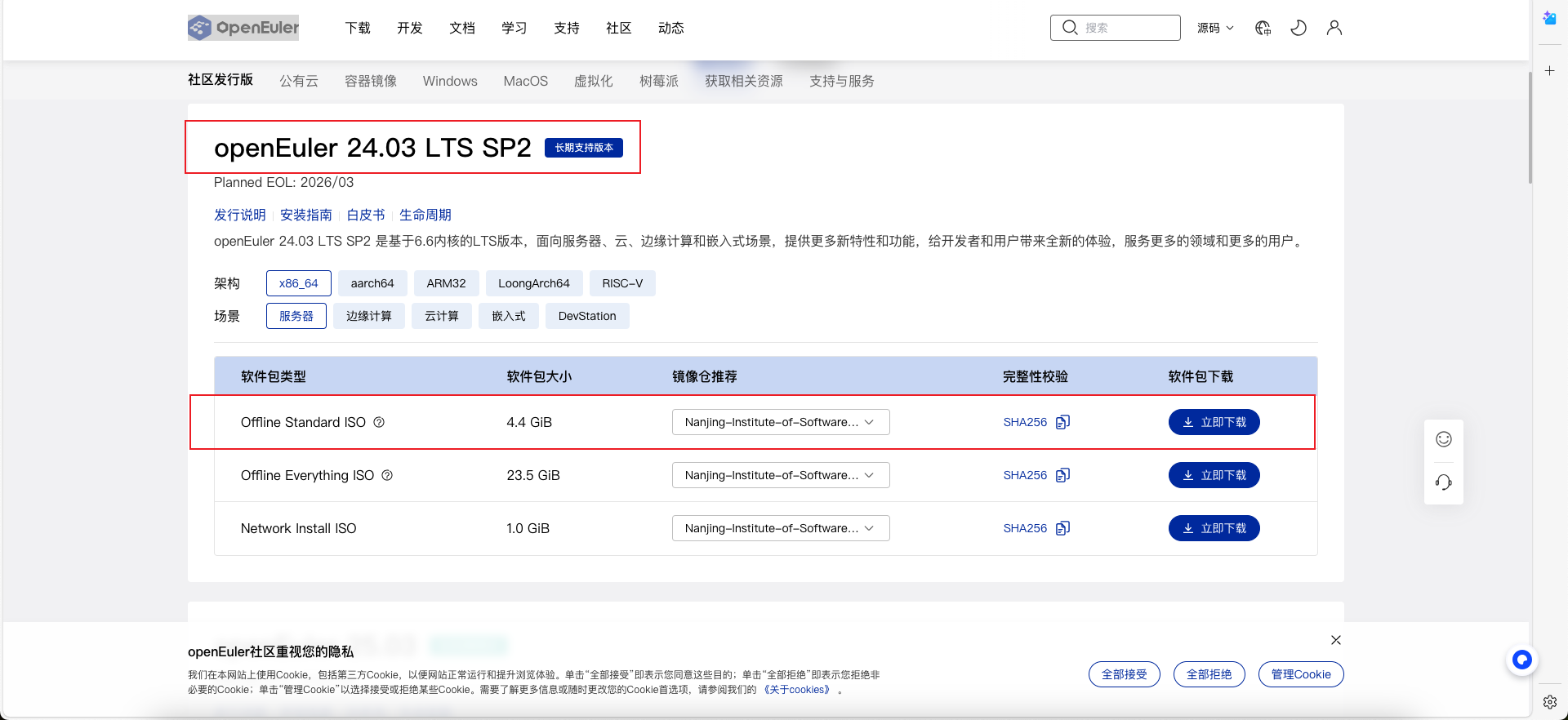Click the page vertical scrollbar thumb
Screen dimensions: 1568x720
pos(1530,127)
